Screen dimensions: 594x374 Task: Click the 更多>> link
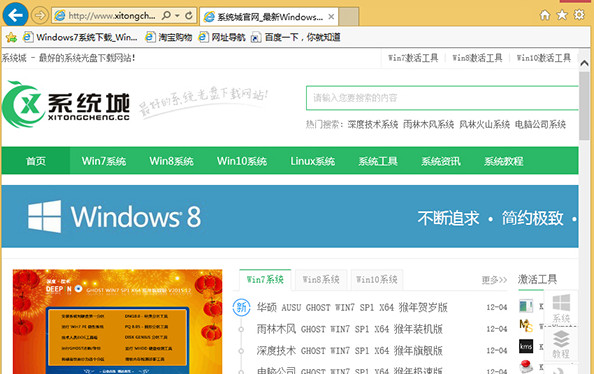tap(494, 280)
